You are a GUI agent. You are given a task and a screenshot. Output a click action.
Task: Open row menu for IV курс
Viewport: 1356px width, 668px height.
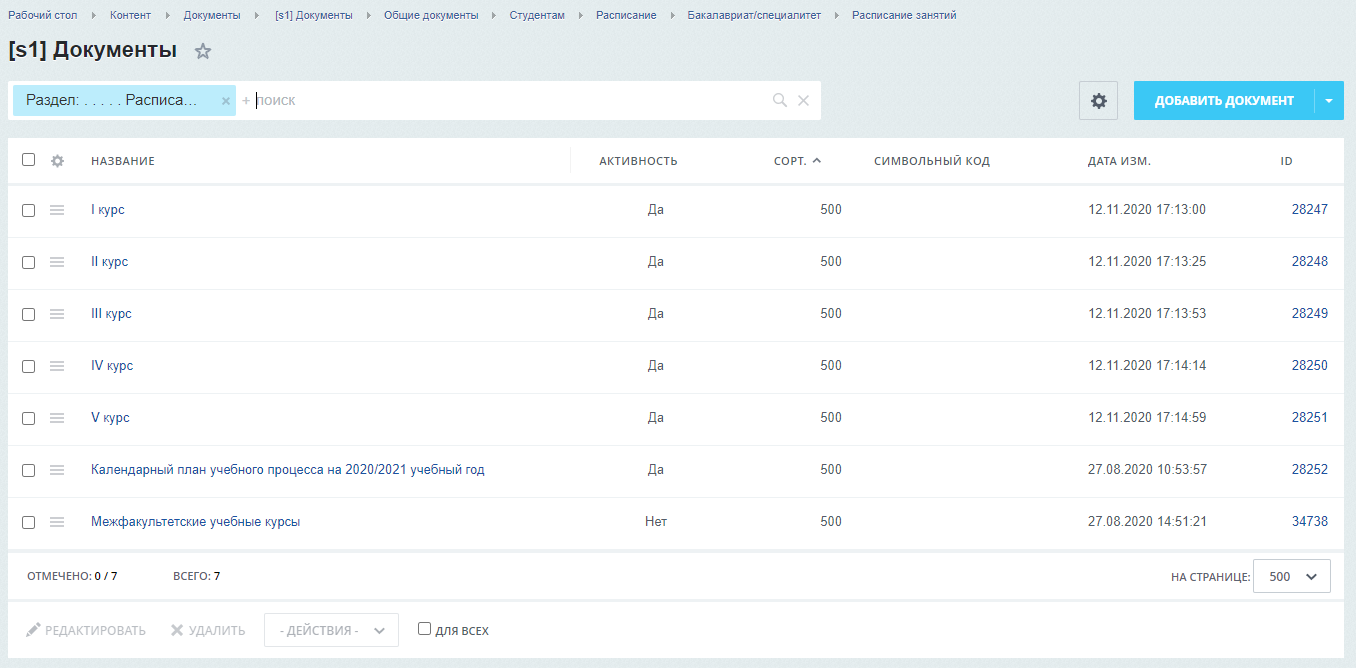[57, 366]
